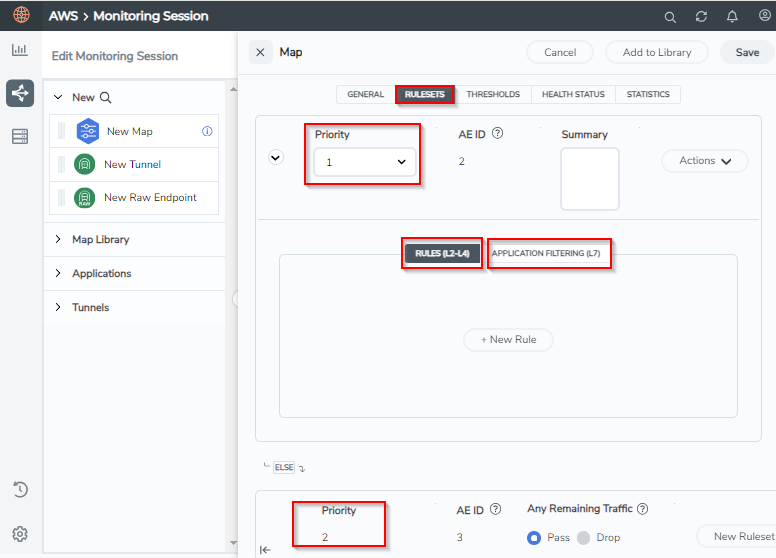The width and height of the screenshot is (776, 558).
Task: Show info for New Map
Action: [x=207, y=131]
